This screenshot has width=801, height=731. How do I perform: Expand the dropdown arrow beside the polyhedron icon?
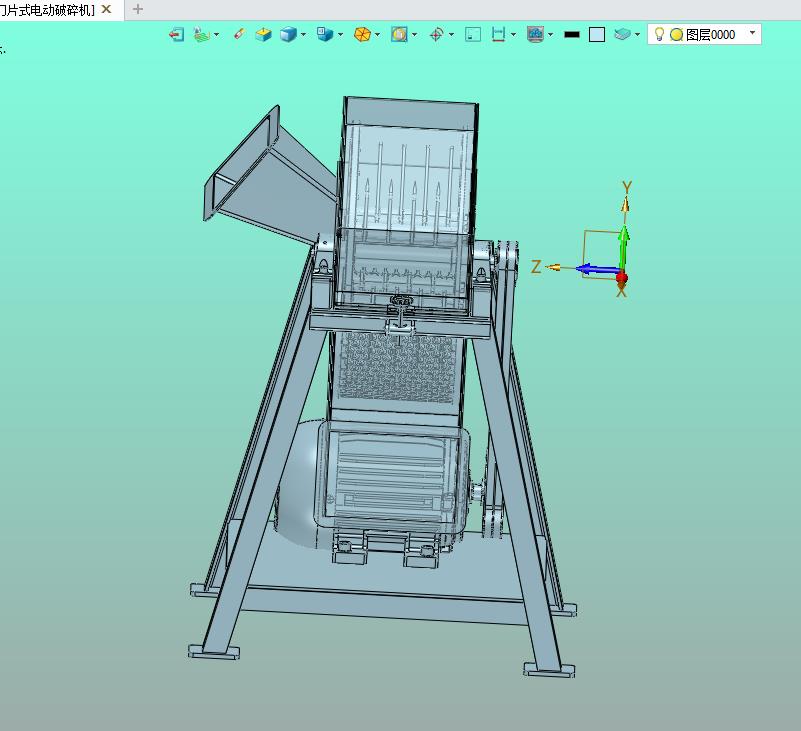click(378, 35)
